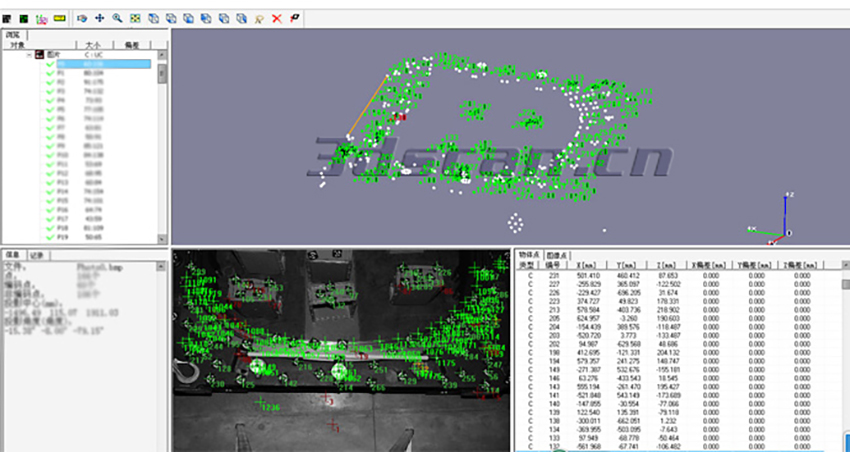The width and height of the screenshot is (850, 452).
Task: Click the first cube view icon
Action: [x=155, y=18]
